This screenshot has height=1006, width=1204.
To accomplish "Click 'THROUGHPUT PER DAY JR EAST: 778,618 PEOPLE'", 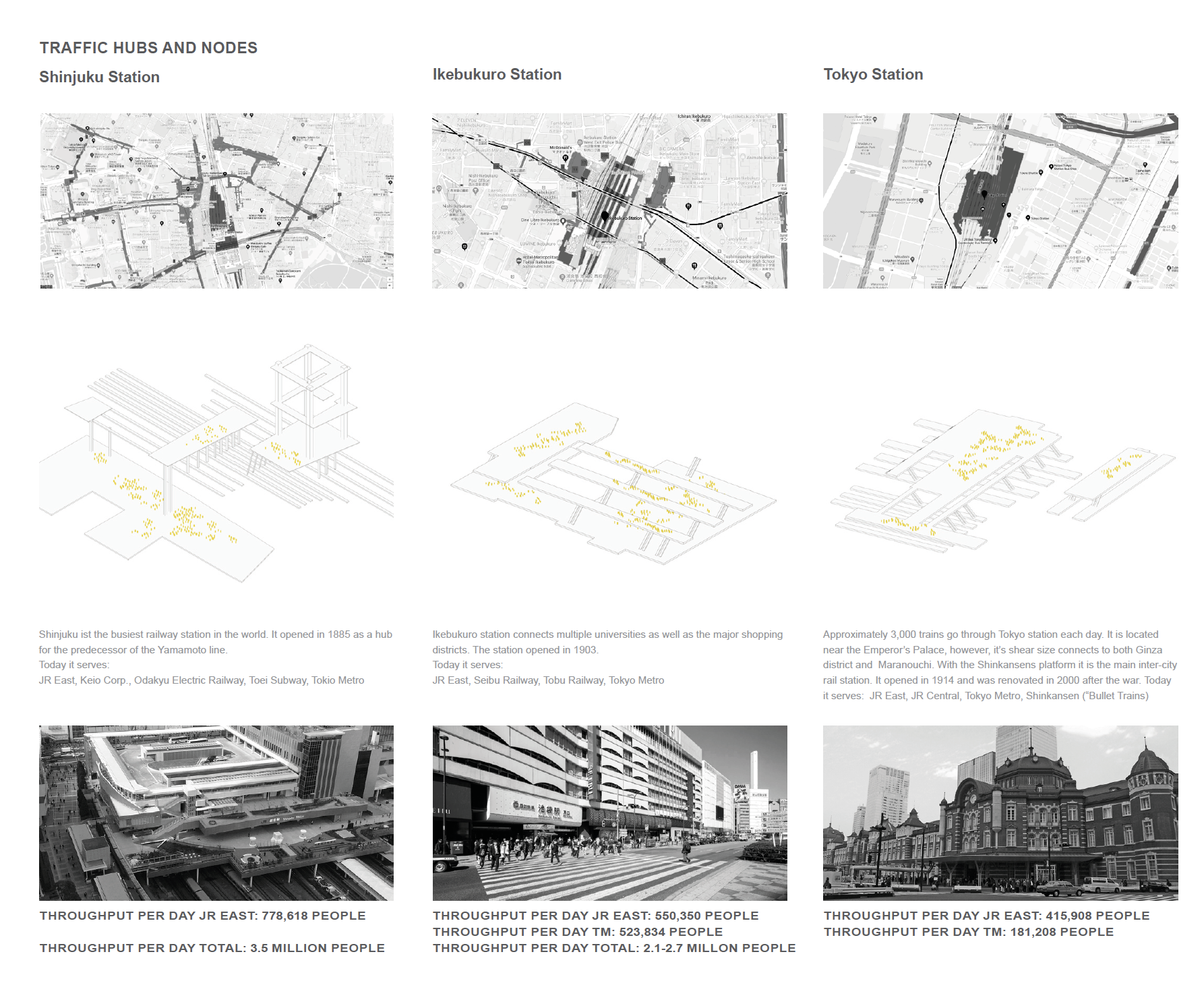I will tap(202, 916).
